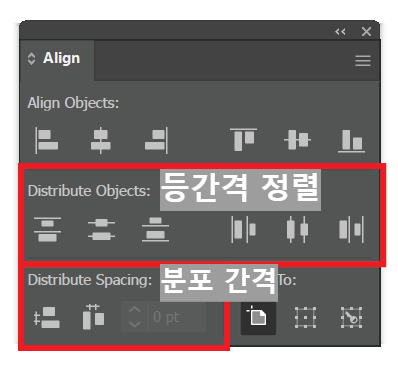
Task: Decrease spacing value with down arrow
Action: [x=134, y=324]
